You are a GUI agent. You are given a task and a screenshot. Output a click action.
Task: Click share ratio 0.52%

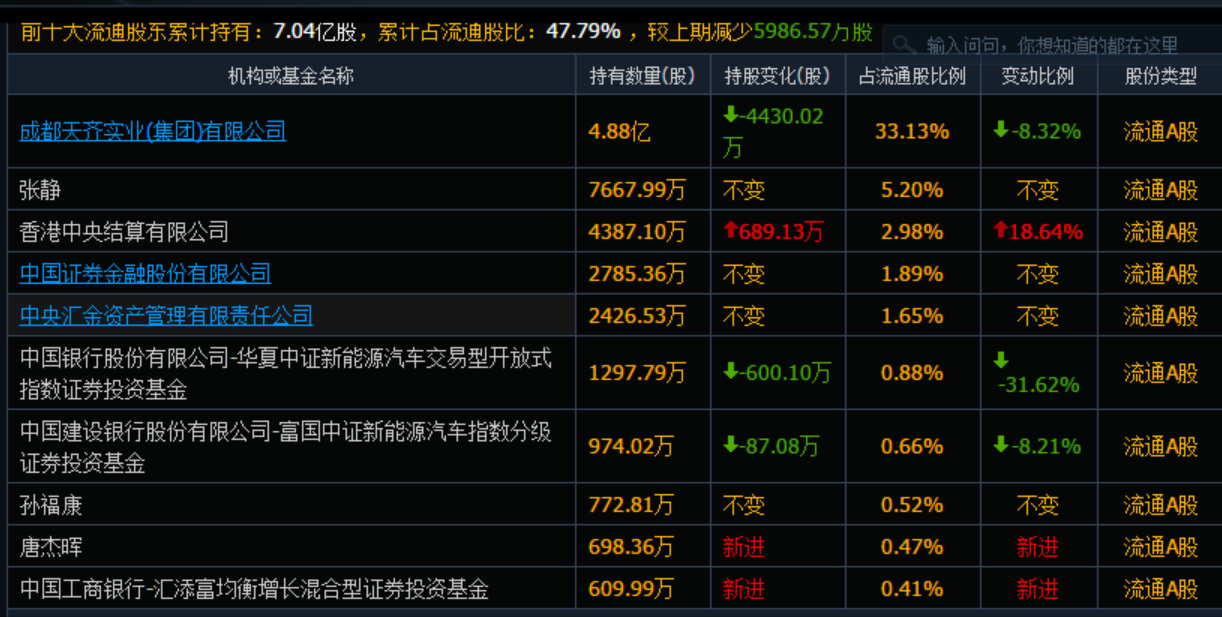click(x=912, y=505)
